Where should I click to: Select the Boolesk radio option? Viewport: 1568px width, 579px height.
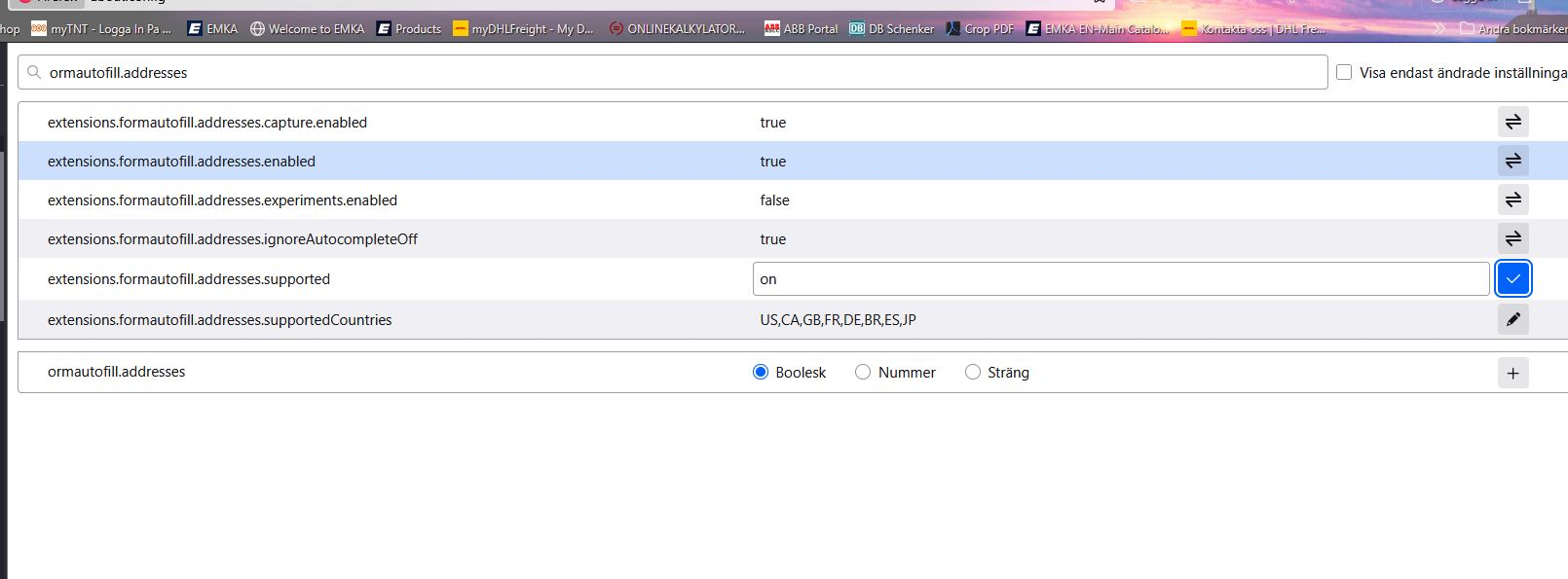pyautogui.click(x=761, y=372)
